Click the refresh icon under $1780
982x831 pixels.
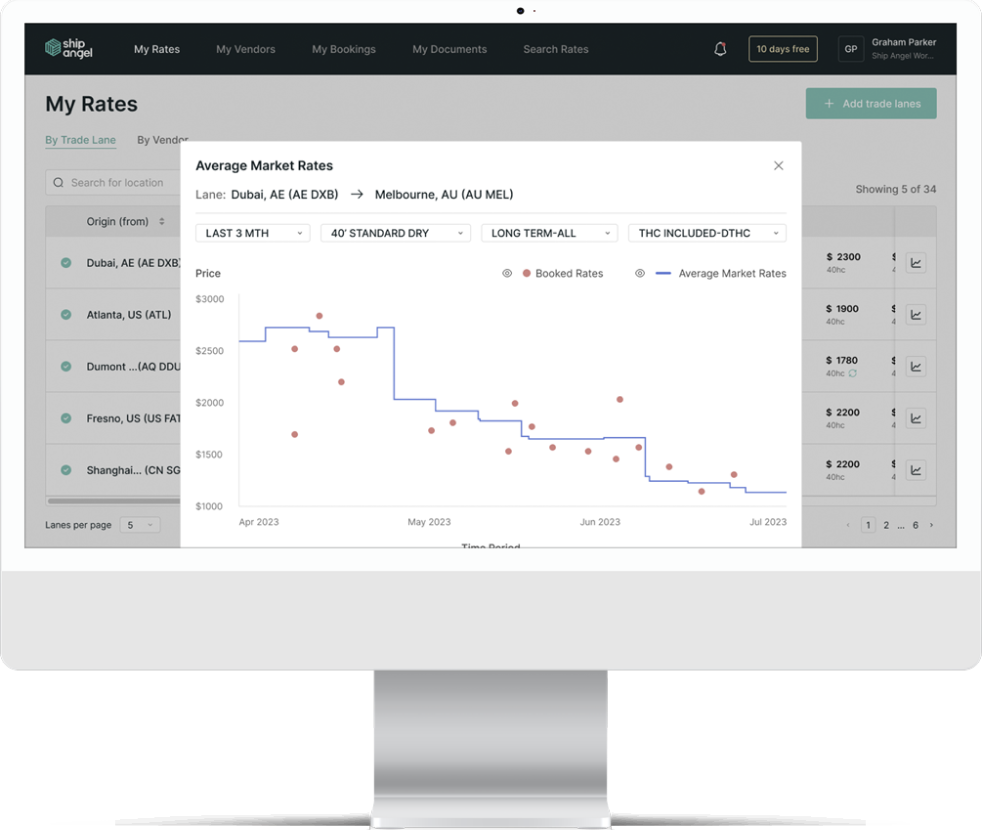point(853,374)
